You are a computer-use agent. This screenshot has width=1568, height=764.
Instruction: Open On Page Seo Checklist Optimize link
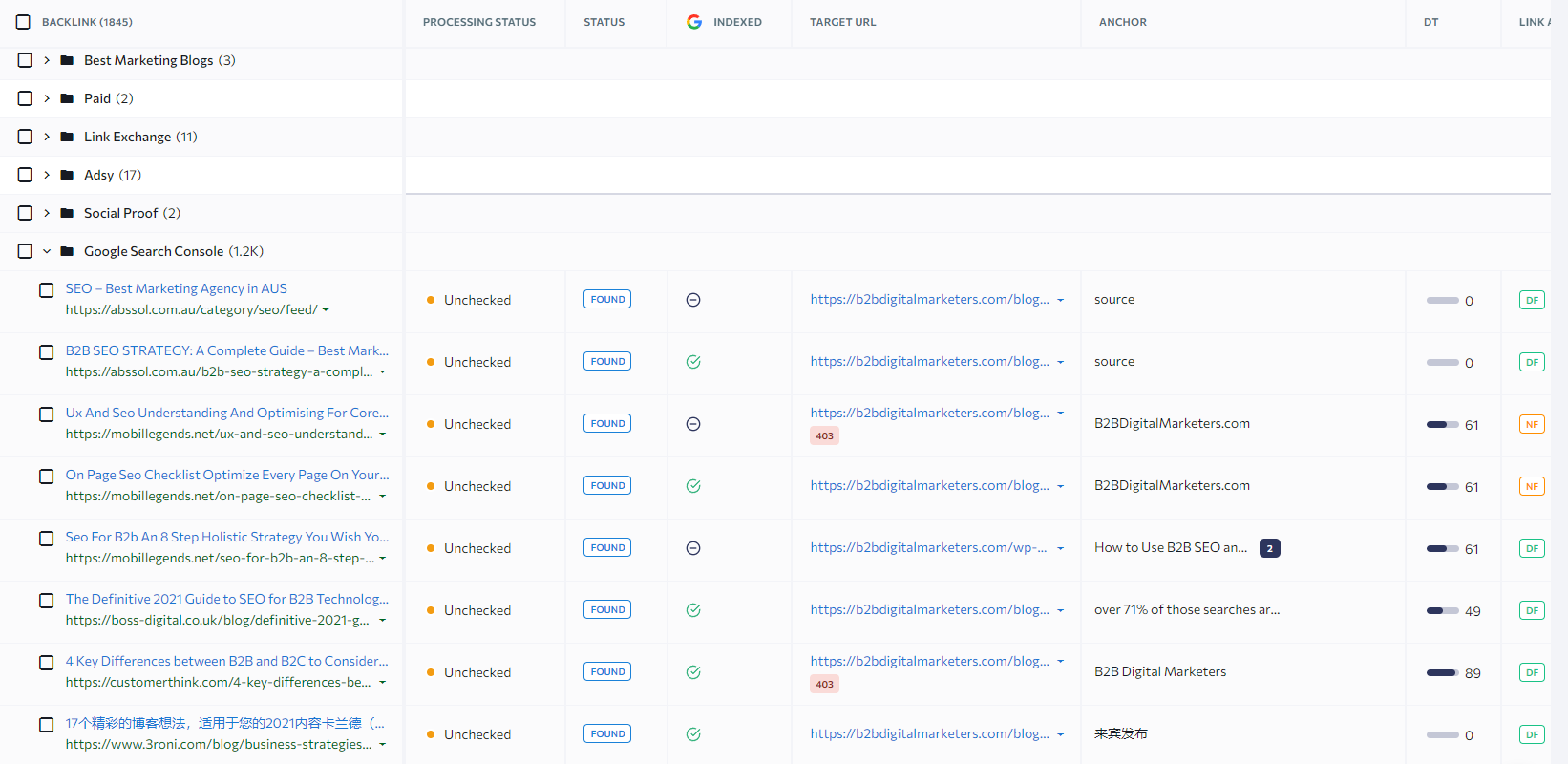(227, 475)
